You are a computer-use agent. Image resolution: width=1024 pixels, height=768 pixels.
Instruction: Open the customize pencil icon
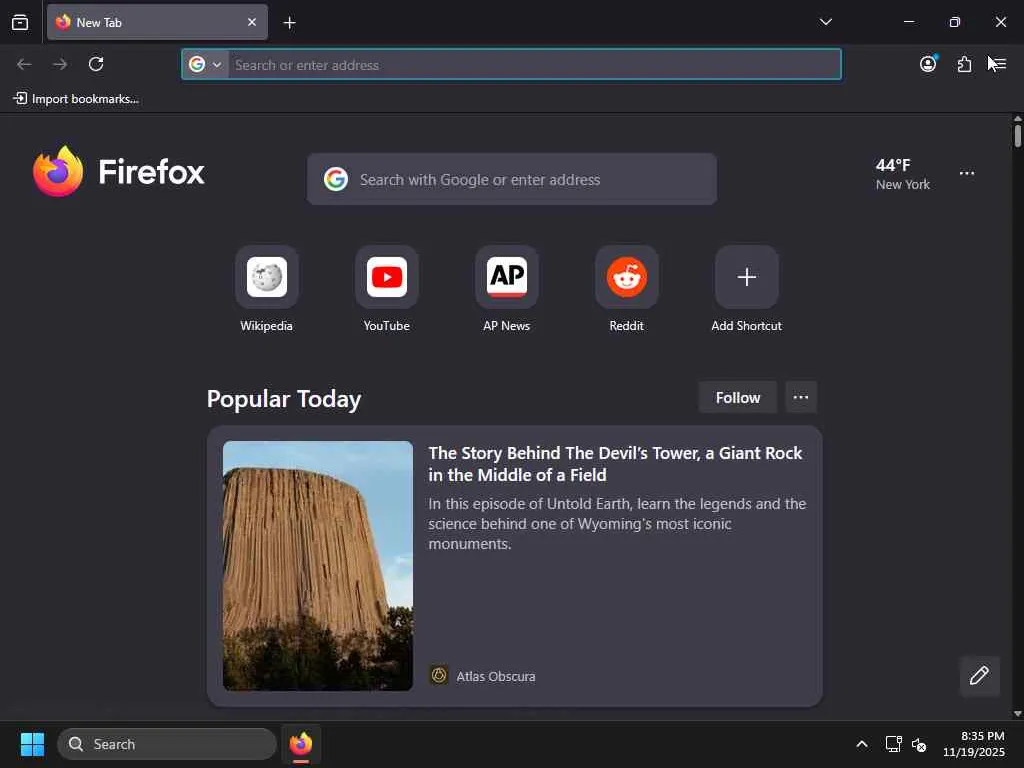point(979,676)
